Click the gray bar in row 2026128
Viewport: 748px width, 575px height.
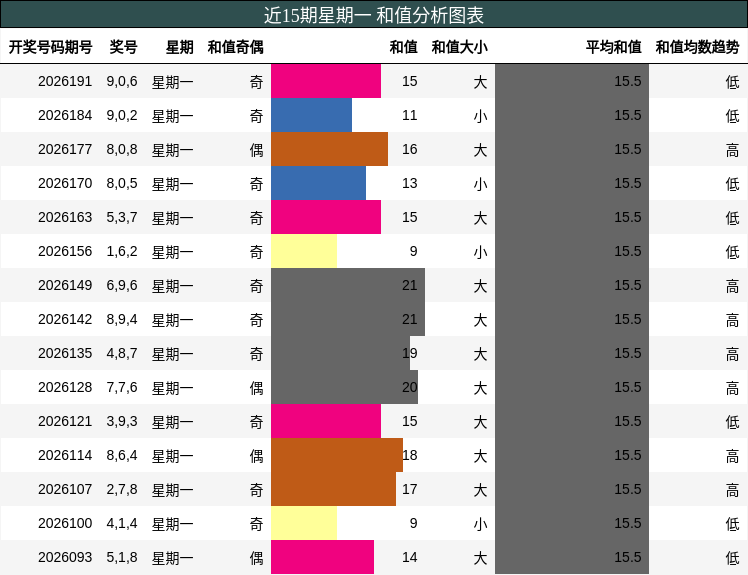click(344, 387)
